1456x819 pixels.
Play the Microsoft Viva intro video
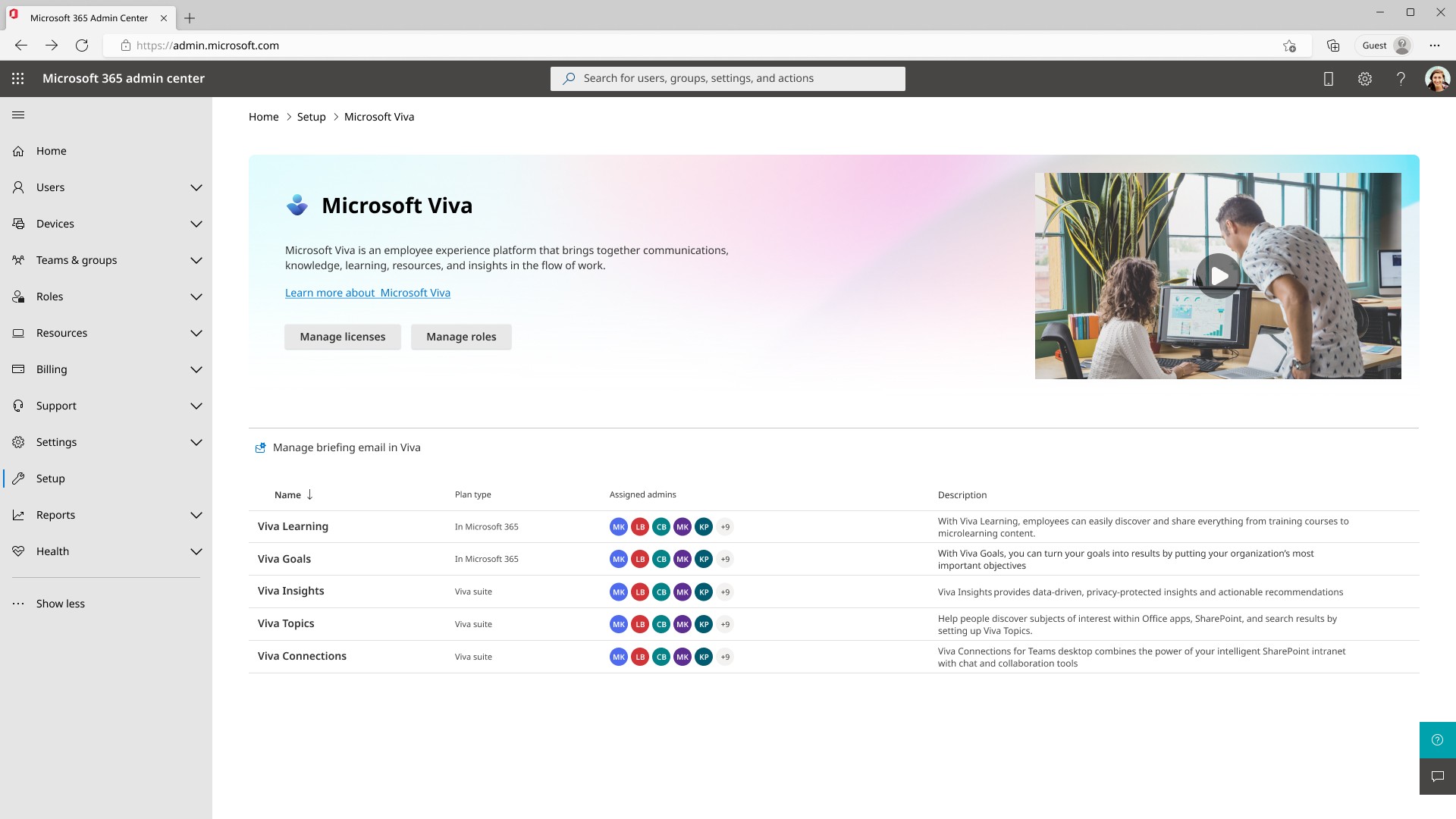coord(1218,276)
